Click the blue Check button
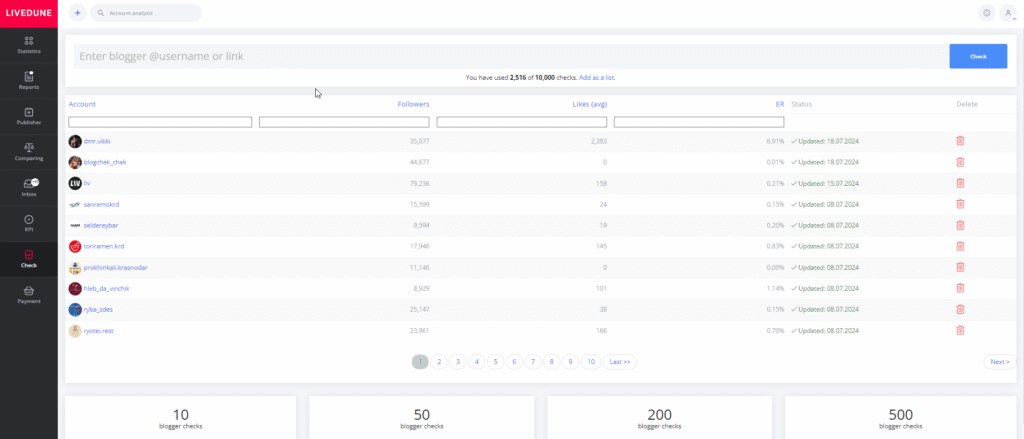Viewport: 1024px width, 439px height. point(977,56)
